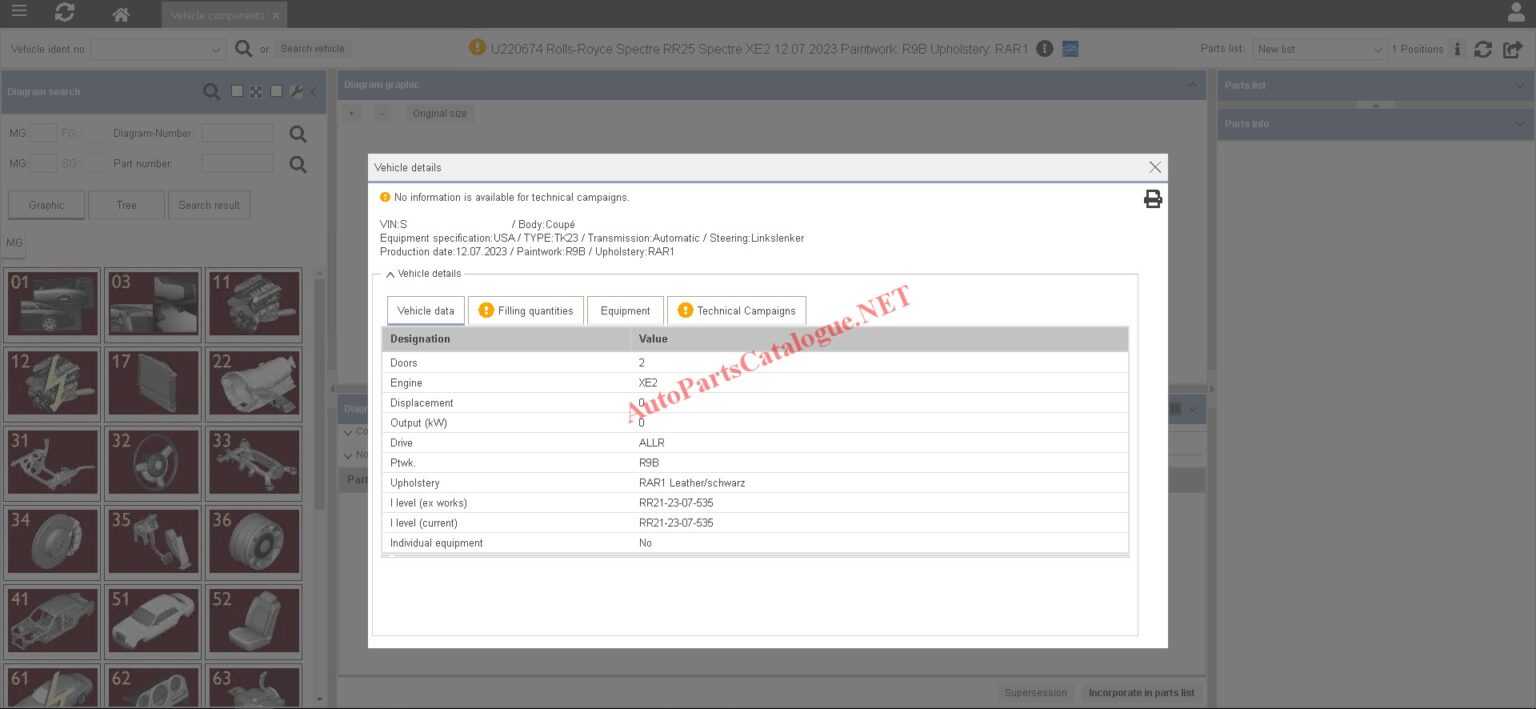This screenshot has width=1536, height=709.
Task: Open the Filling quantities tab
Action: [526, 310]
